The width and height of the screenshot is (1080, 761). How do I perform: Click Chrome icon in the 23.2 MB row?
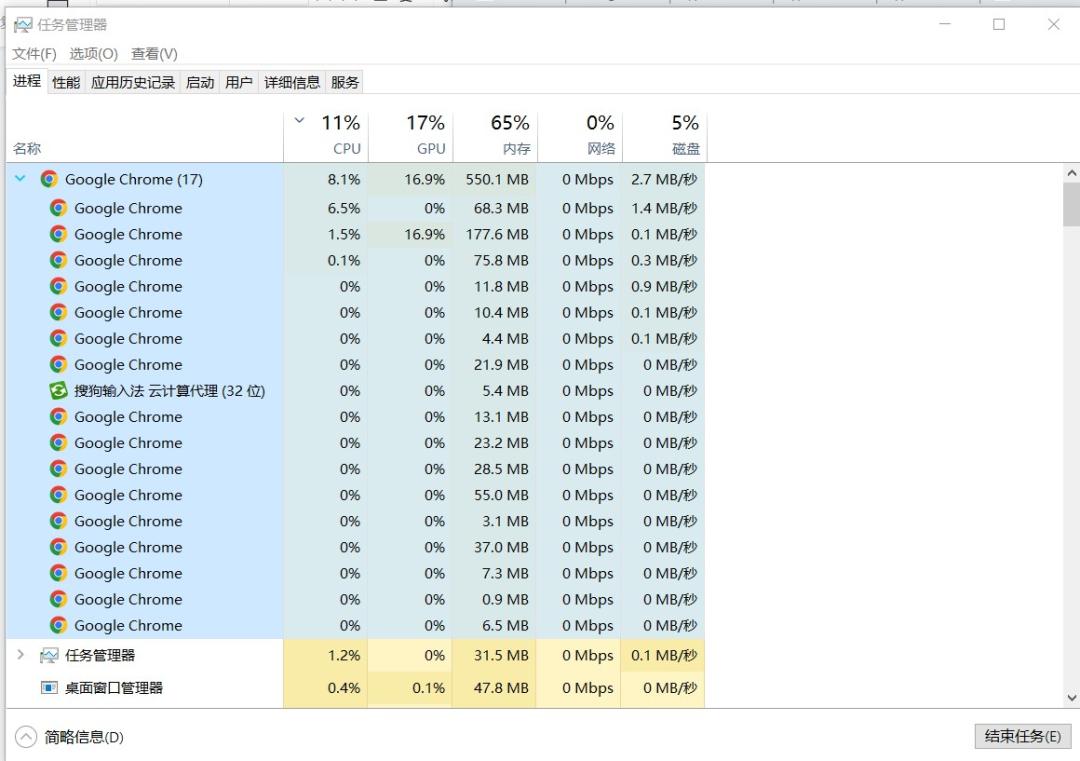tap(59, 443)
